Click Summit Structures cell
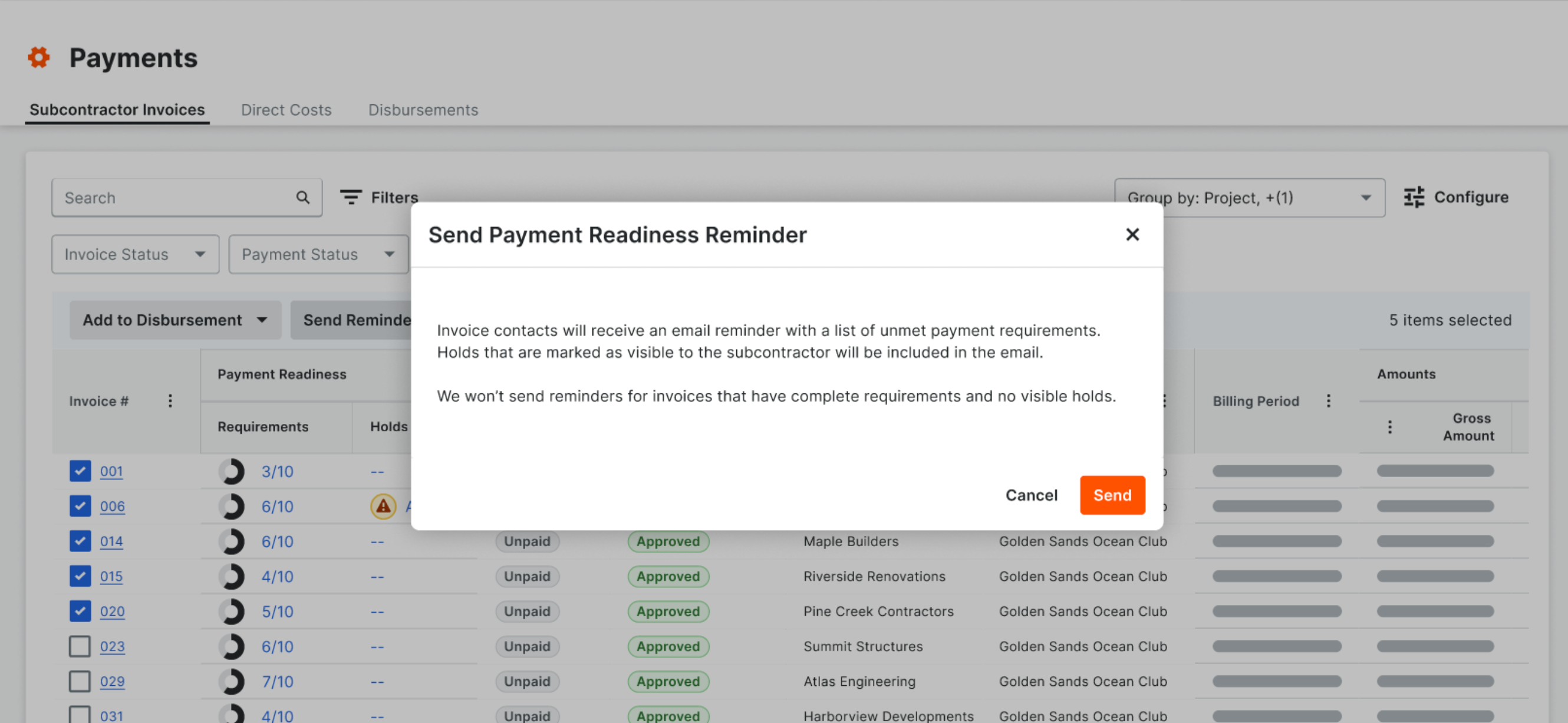The image size is (1568, 723). 863,646
